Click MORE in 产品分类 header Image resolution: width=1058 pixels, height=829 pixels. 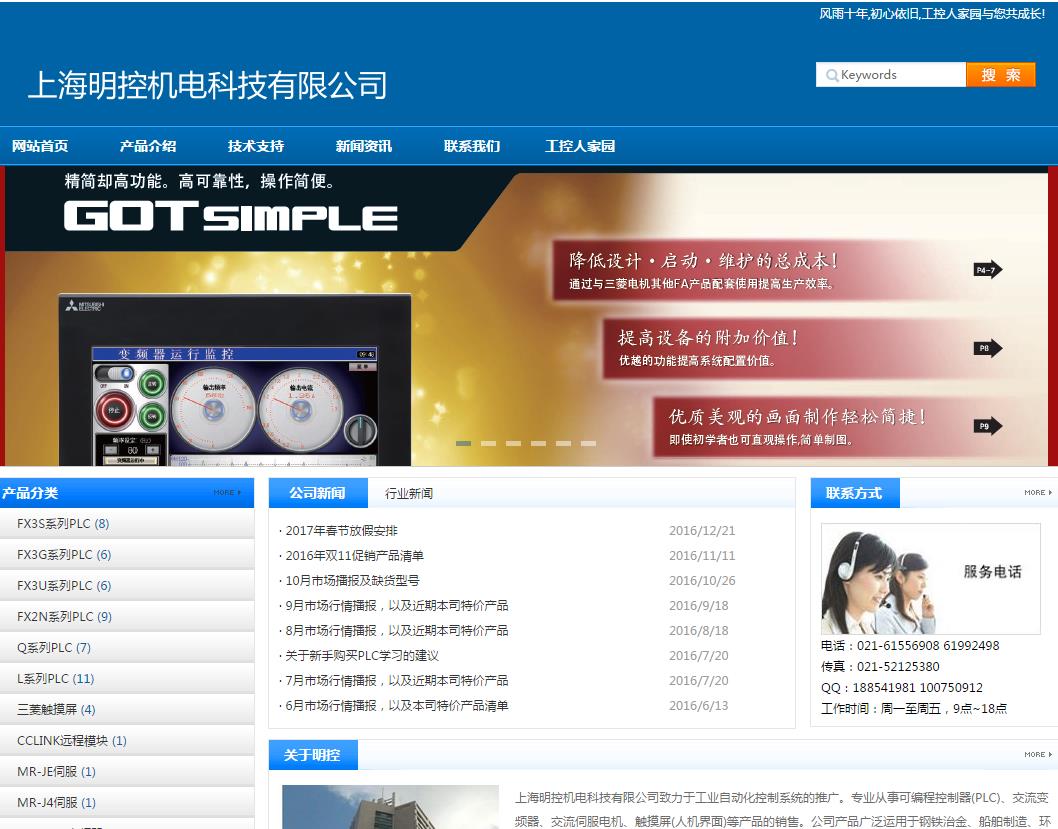[227, 492]
